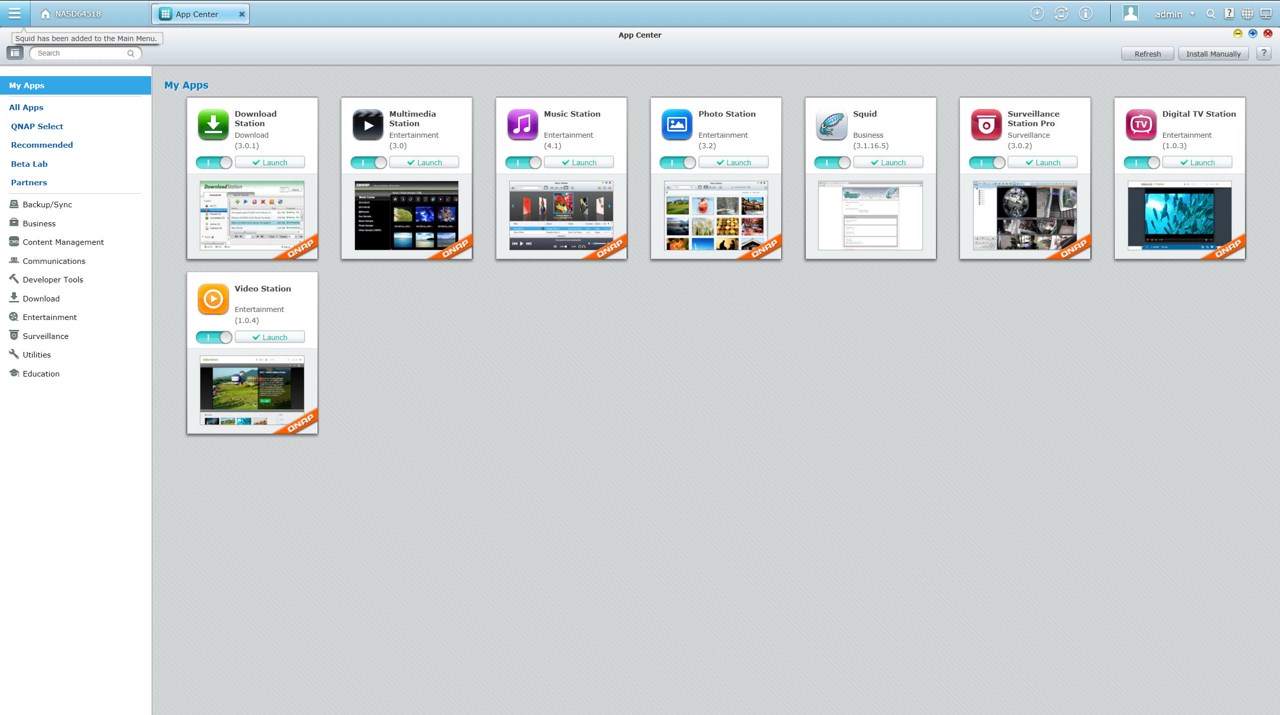The image size is (1280, 715).
Task: Open the Photo Station preview thumbnail
Action: tap(716, 216)
